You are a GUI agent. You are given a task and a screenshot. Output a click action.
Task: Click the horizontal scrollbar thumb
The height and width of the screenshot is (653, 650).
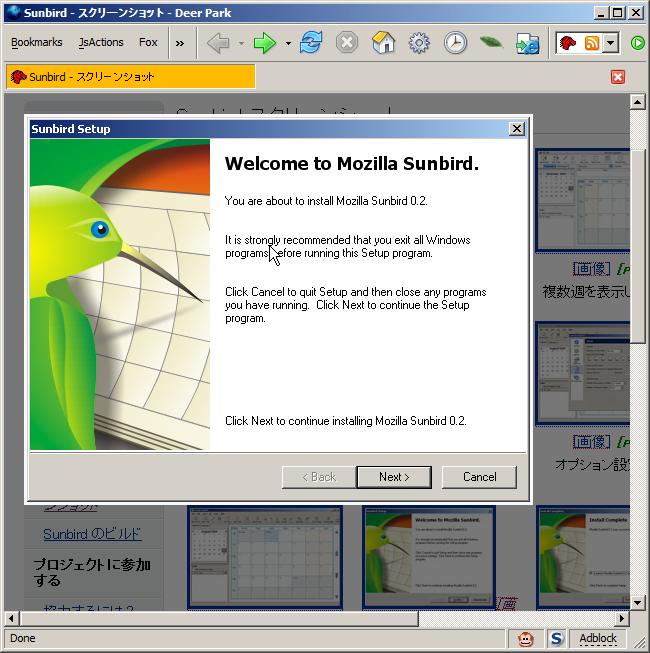pos(220,618)
